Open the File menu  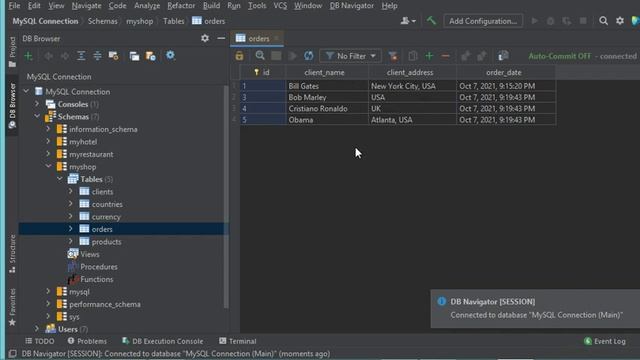click(14, 6)
